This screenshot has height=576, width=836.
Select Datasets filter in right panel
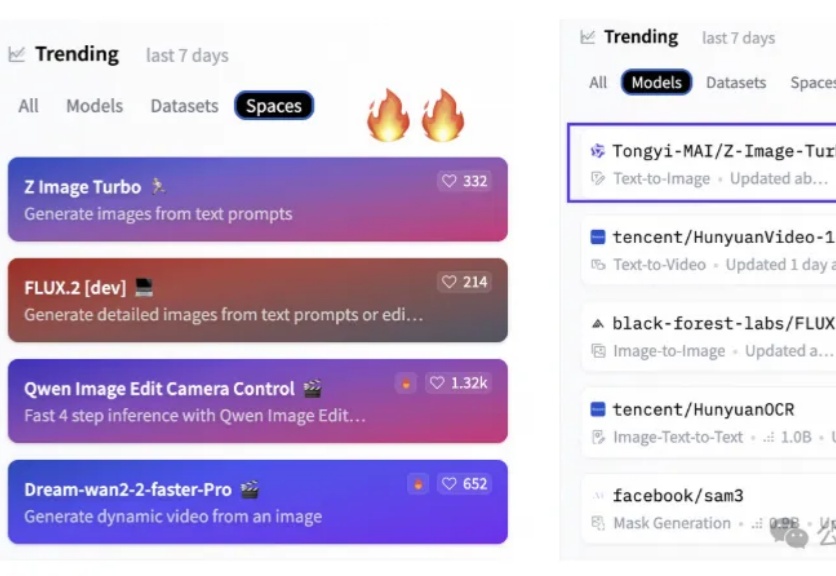[x=736, y=82]
